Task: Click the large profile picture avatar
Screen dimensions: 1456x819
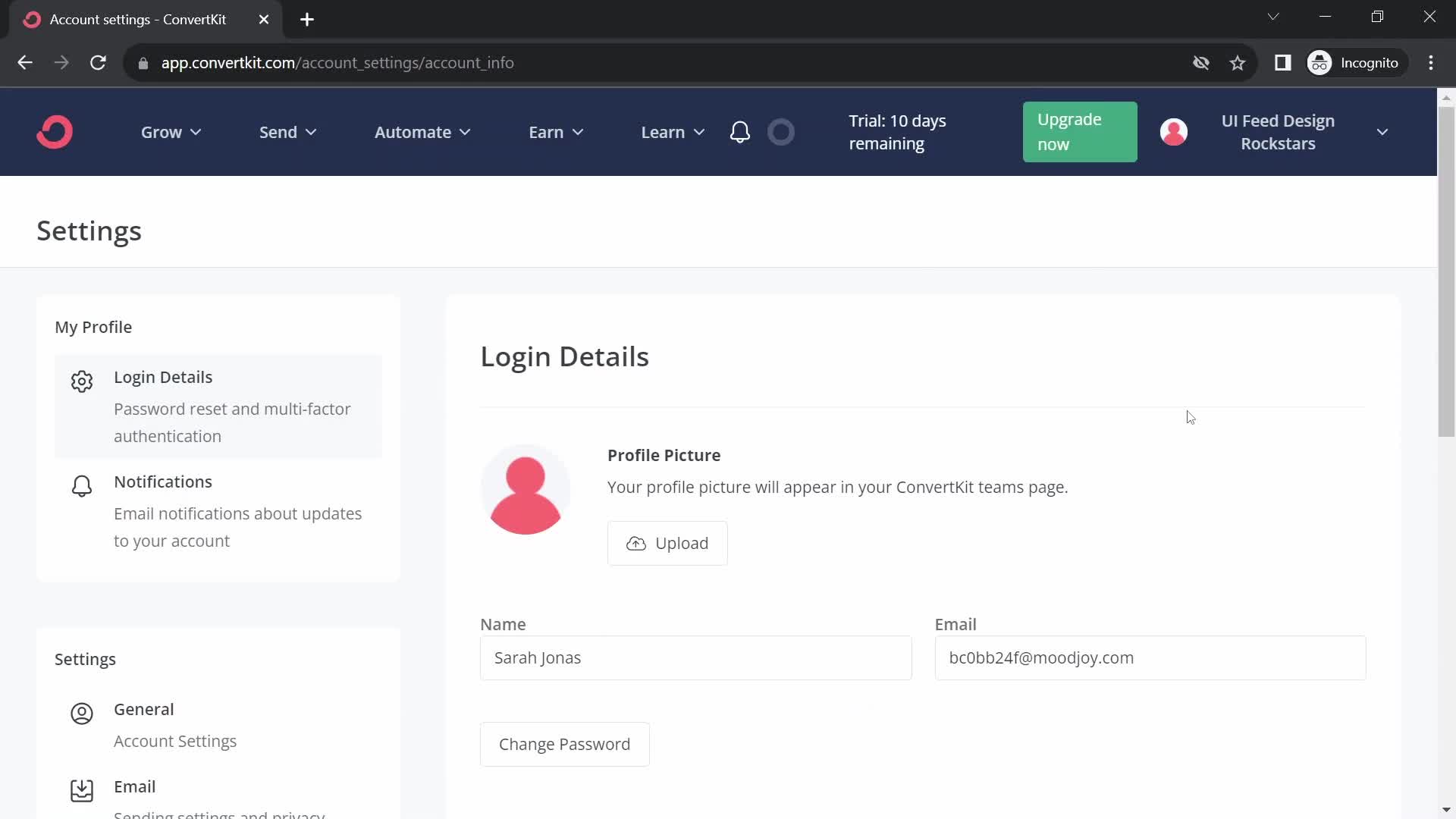Action: pyautogui.click(x=526, y=490)
